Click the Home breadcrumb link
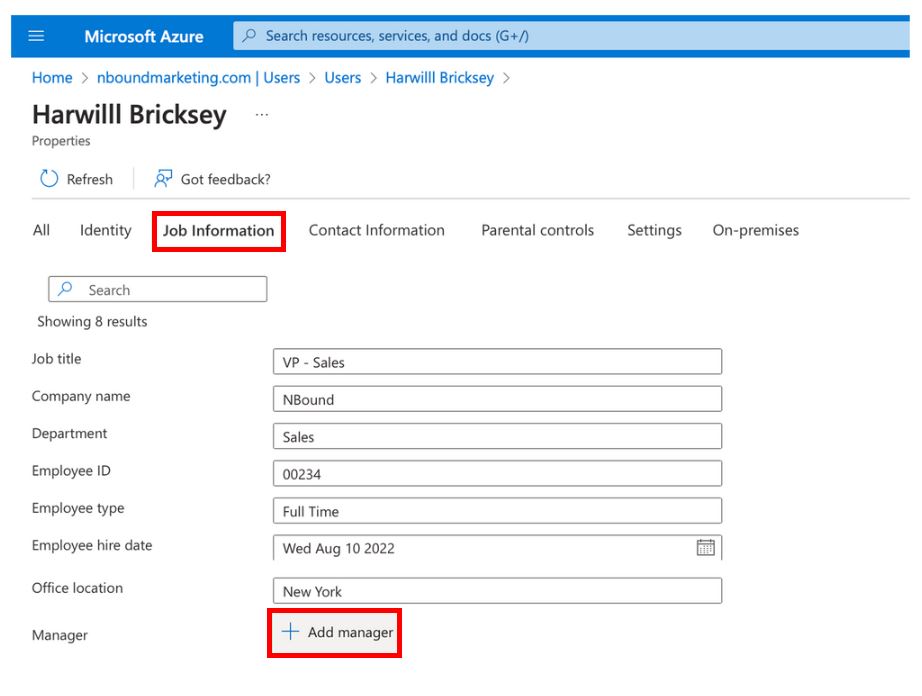 [x=52, y=78]
